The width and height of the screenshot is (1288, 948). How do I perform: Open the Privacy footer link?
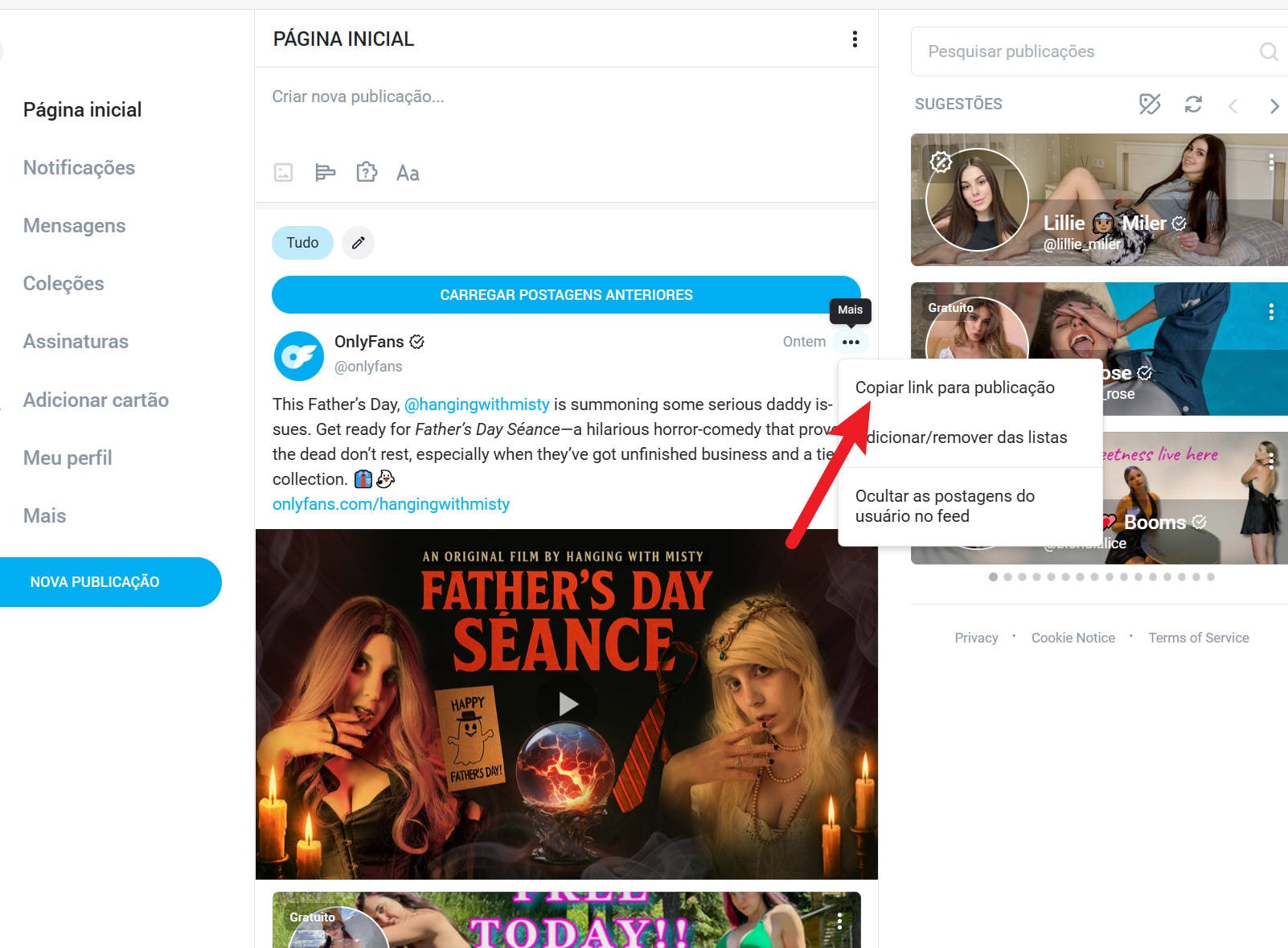(x=976, y=638)
